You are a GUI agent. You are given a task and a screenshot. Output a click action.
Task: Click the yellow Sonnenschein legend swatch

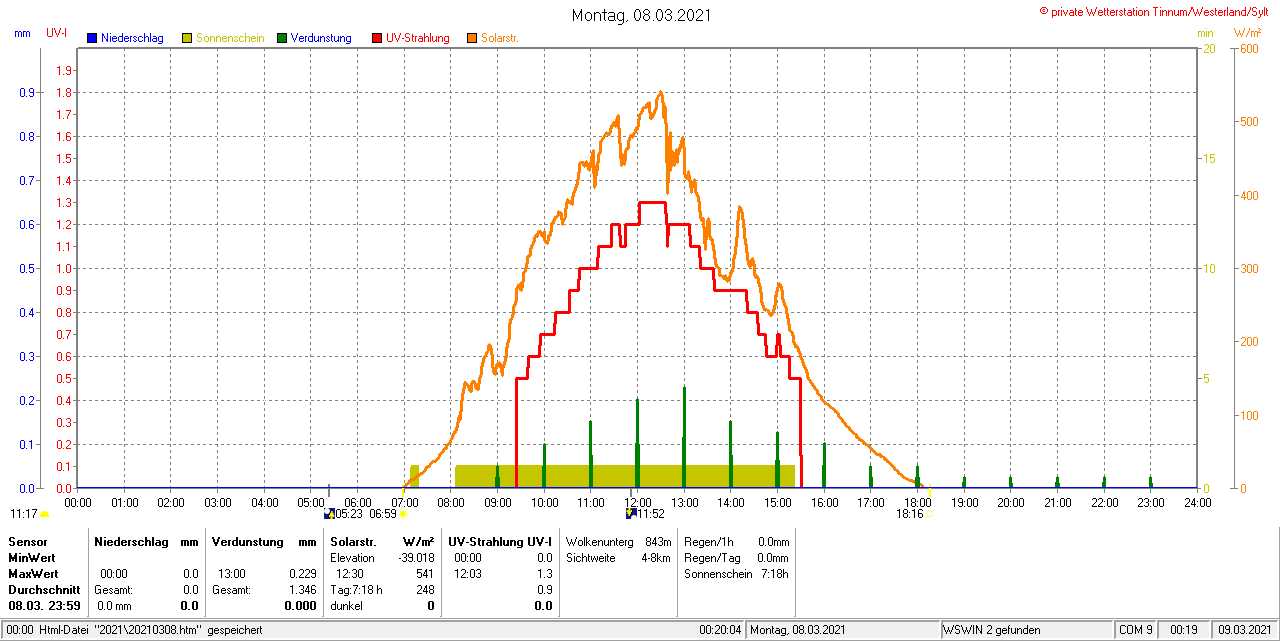pyautogui.click(x=187, y=38)
